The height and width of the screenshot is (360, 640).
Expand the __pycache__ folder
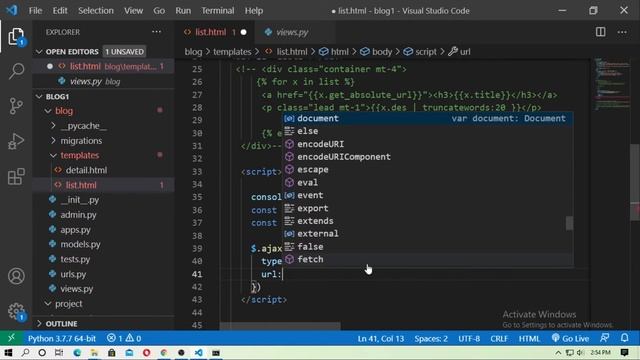click(84, 126)
